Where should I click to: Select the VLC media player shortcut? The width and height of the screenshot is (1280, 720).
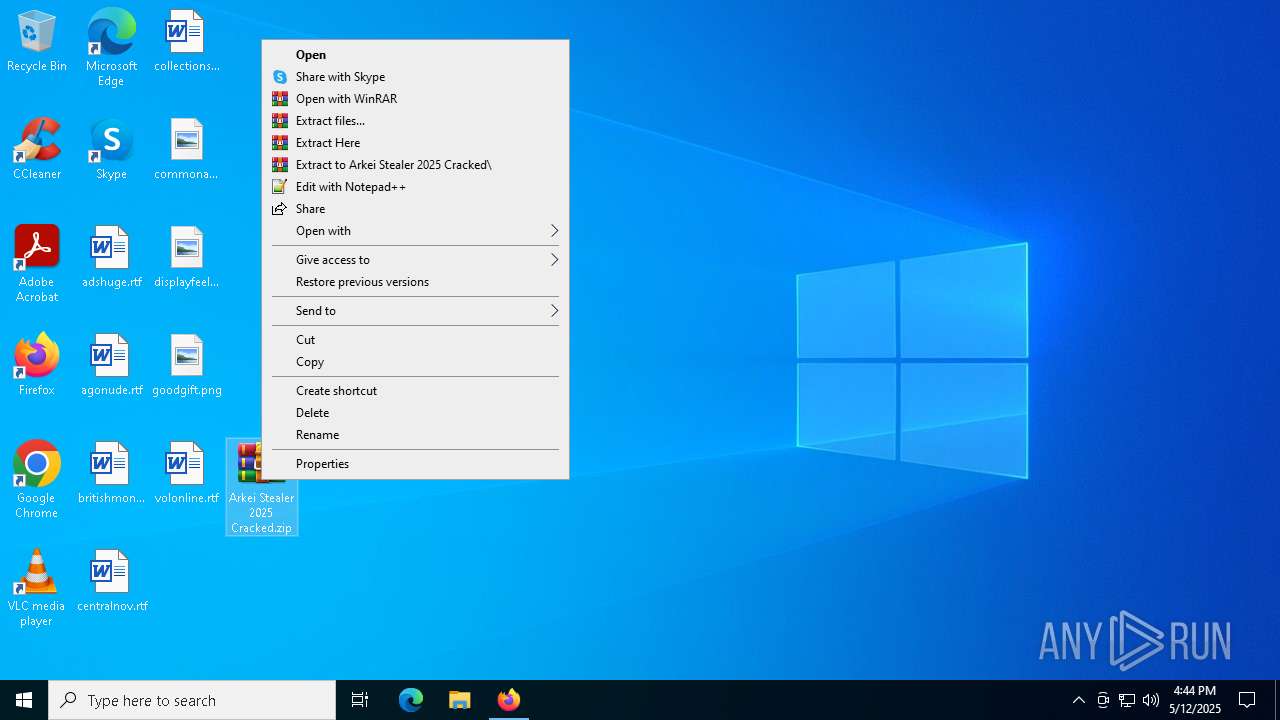pos(37,588)
